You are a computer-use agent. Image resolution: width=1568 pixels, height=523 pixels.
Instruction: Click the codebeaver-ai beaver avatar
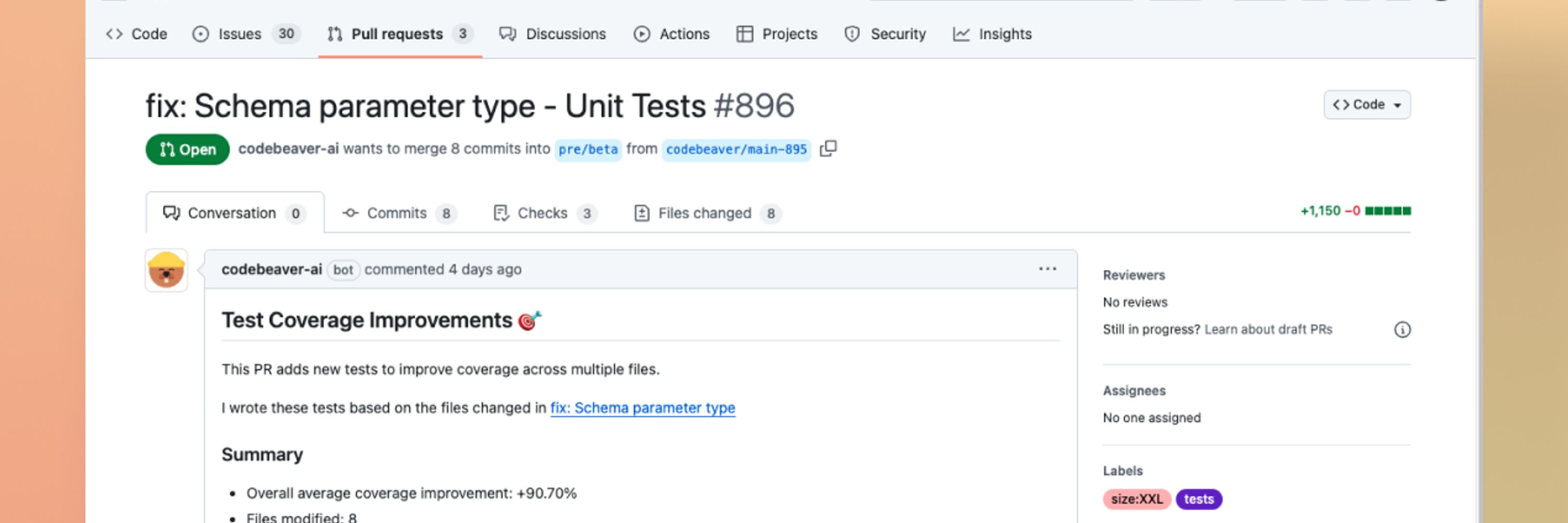[166, 270]
